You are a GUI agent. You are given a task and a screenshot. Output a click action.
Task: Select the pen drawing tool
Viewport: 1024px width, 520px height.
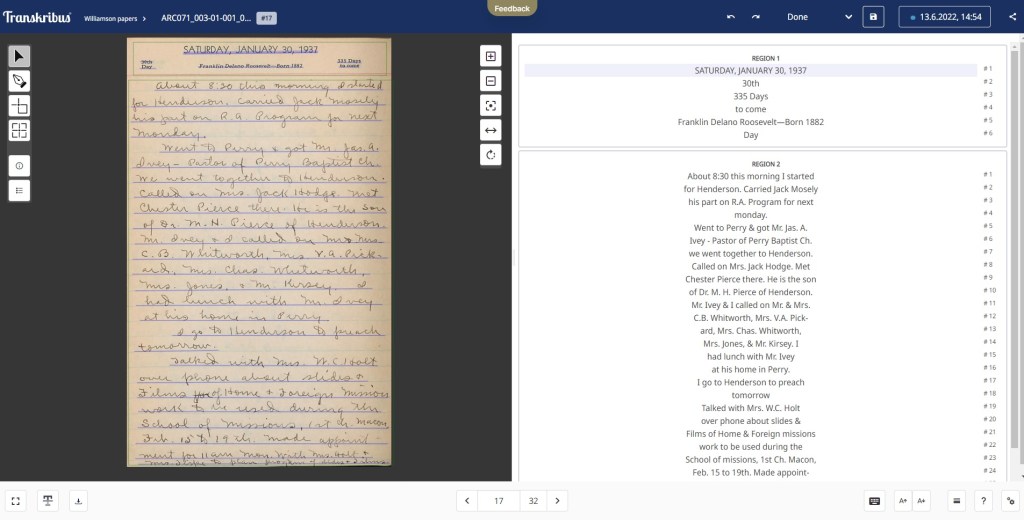[x=20, y=81]
